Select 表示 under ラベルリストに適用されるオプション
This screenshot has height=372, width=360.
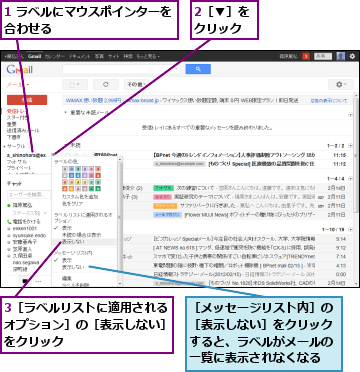tap(67, 228)
